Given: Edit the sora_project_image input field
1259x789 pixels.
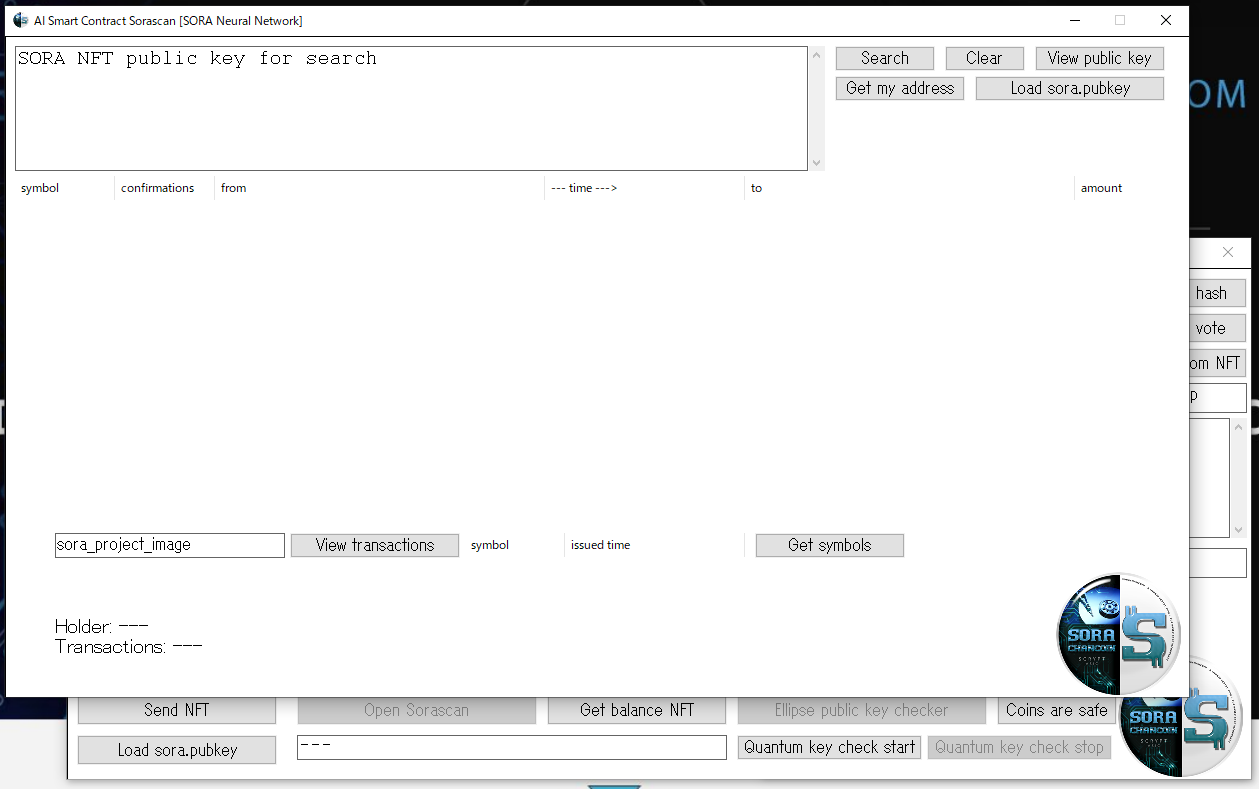Looking at the screenshot, I should click(170, 545).
